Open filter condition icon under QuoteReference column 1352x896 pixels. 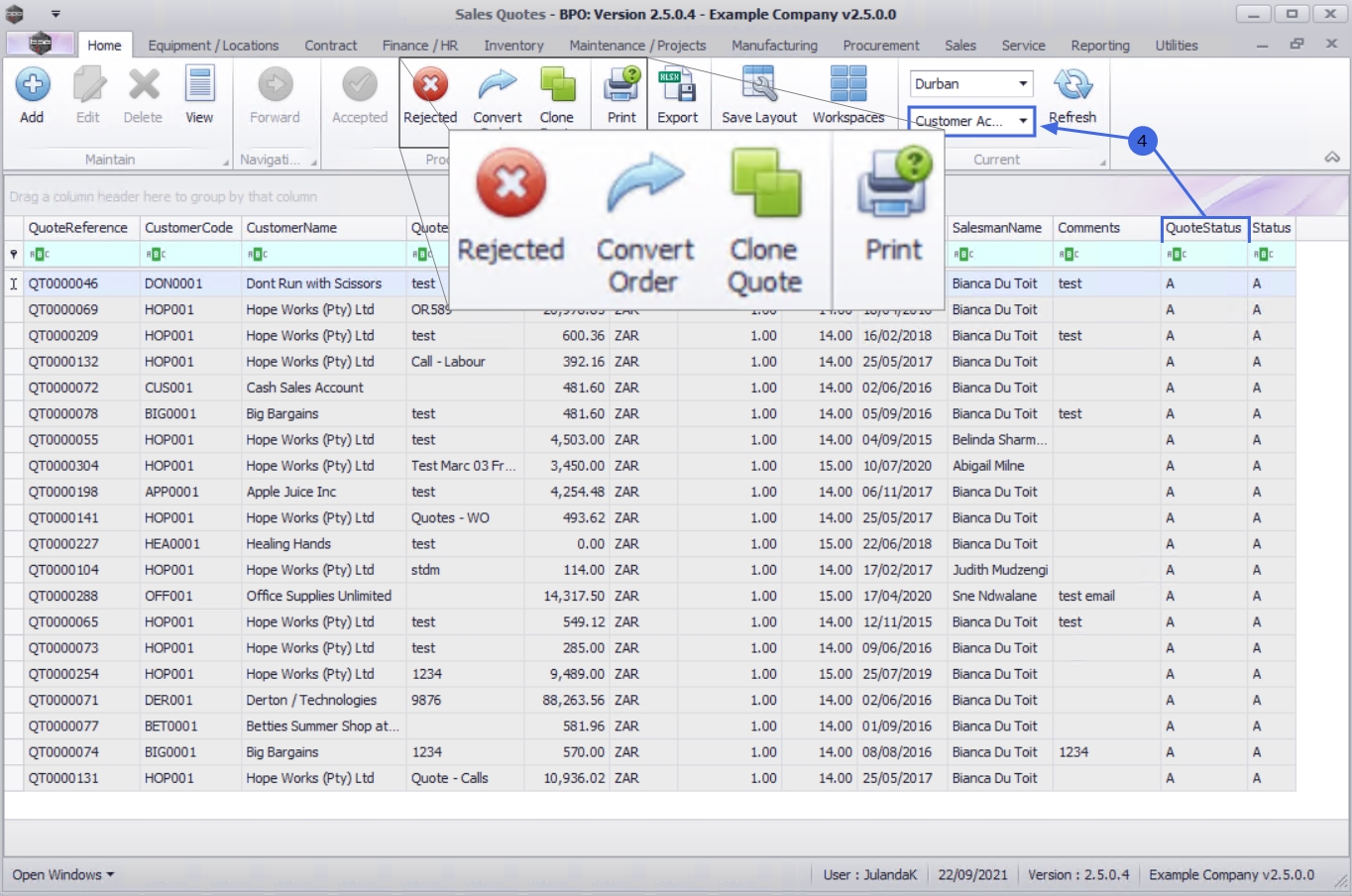(39, 255)
